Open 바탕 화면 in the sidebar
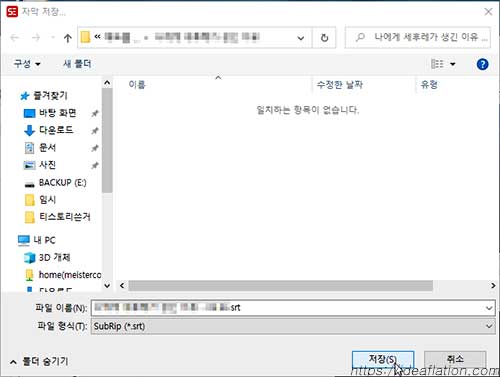 (x=50, y=113)
